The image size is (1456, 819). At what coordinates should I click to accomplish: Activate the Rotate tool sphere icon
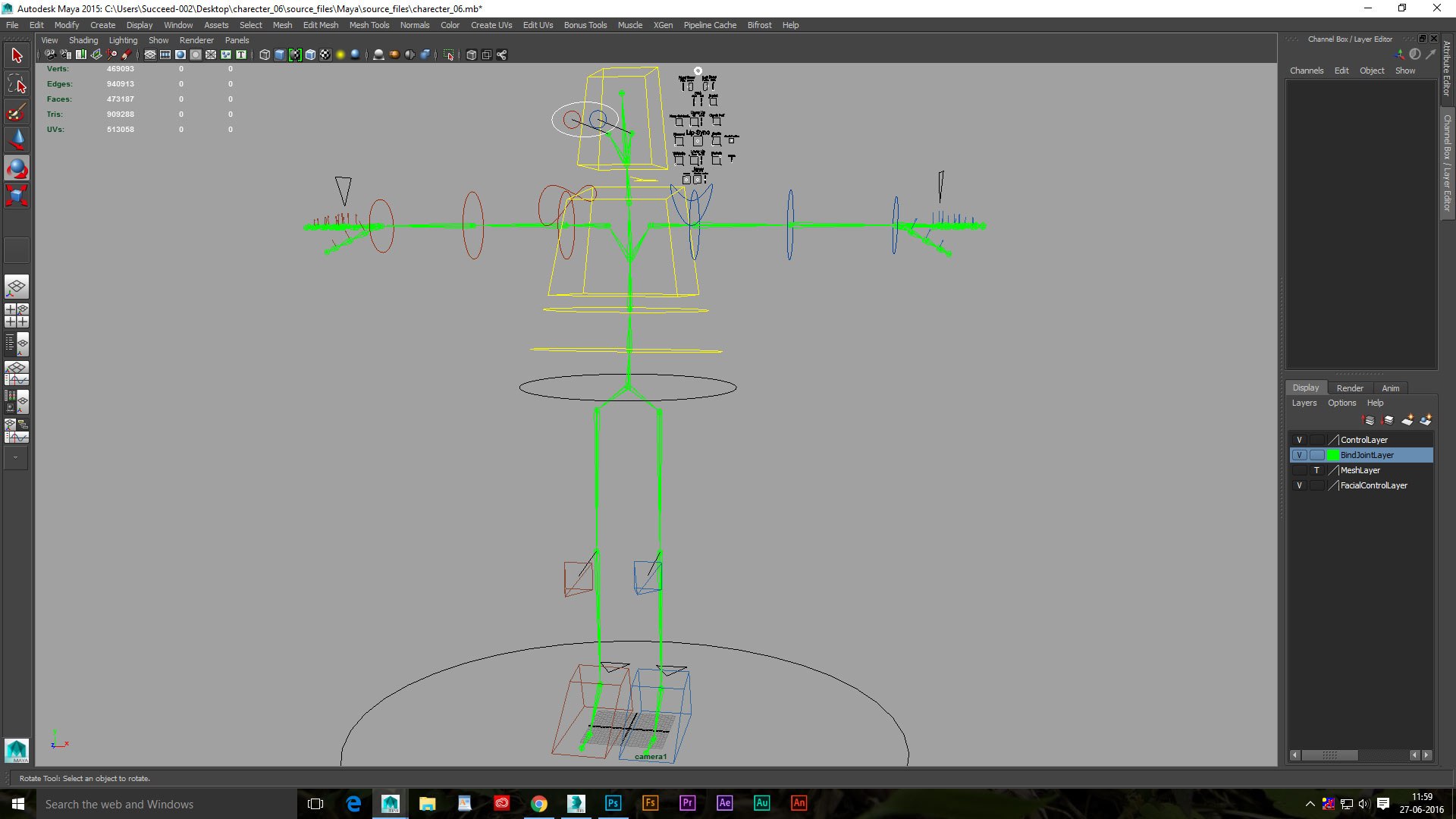pos(17,168)
